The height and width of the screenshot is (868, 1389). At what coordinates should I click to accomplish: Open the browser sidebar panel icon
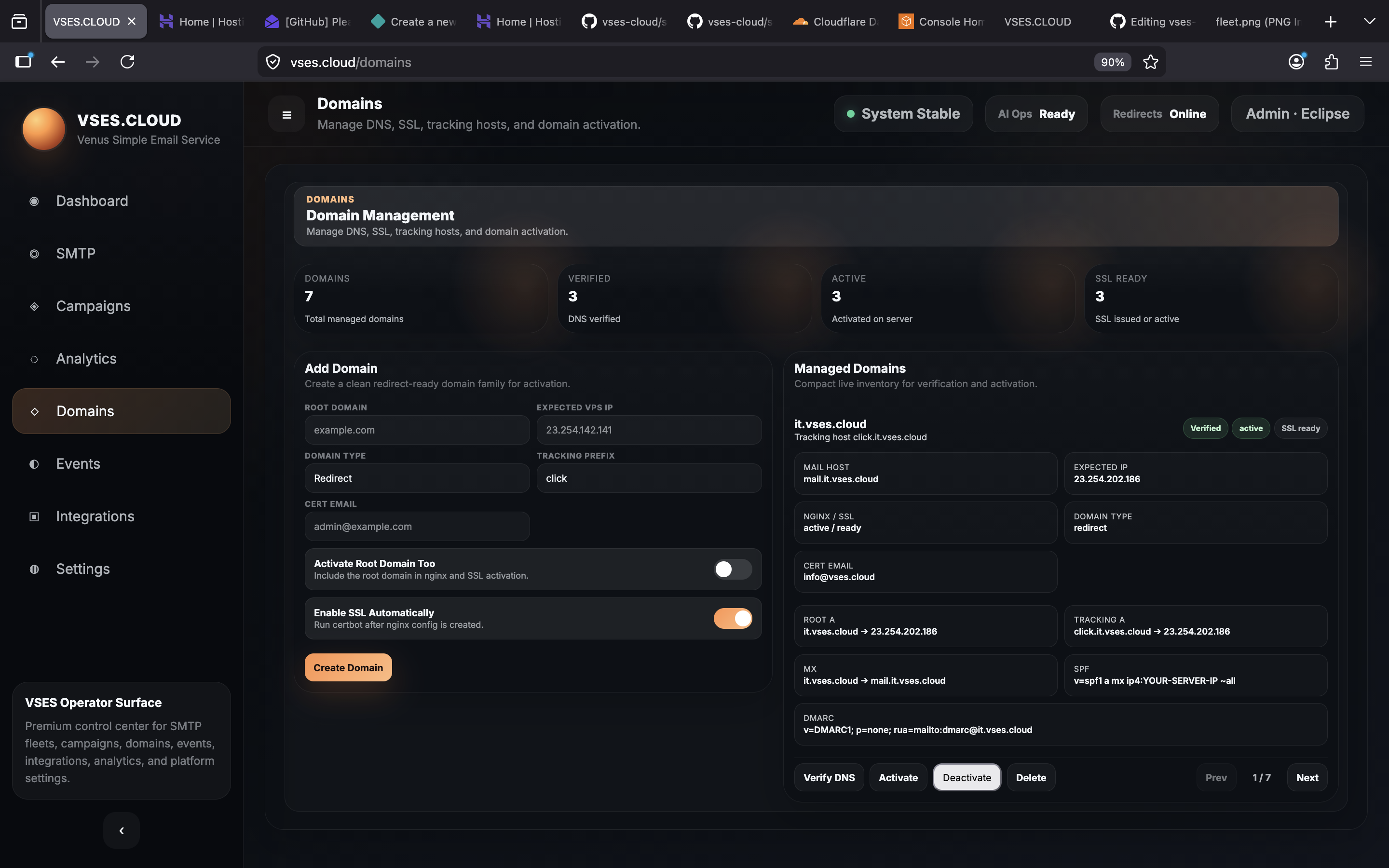(x=24, y=61)
